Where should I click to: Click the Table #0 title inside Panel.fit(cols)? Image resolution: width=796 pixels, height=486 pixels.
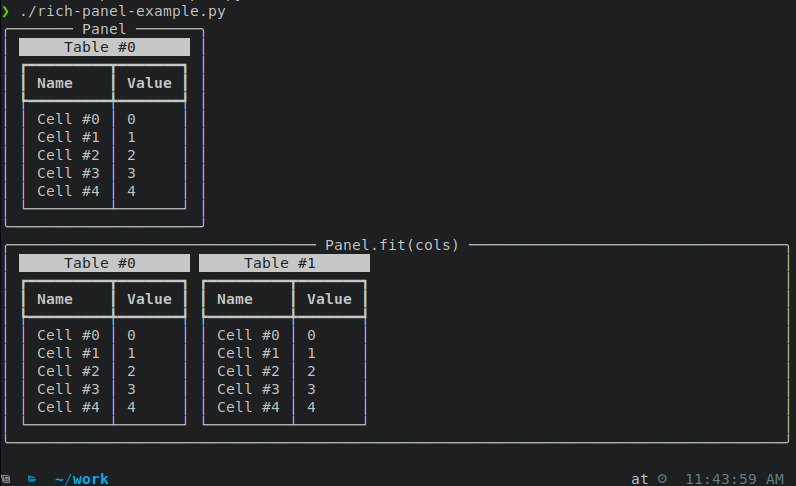point(104,263)
